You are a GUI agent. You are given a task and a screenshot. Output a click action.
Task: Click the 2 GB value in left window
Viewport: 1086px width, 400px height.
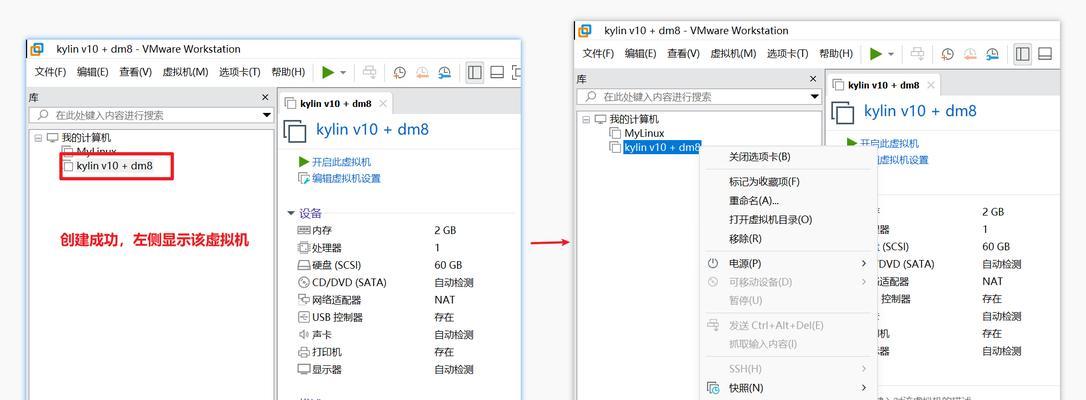pos(445,230)
